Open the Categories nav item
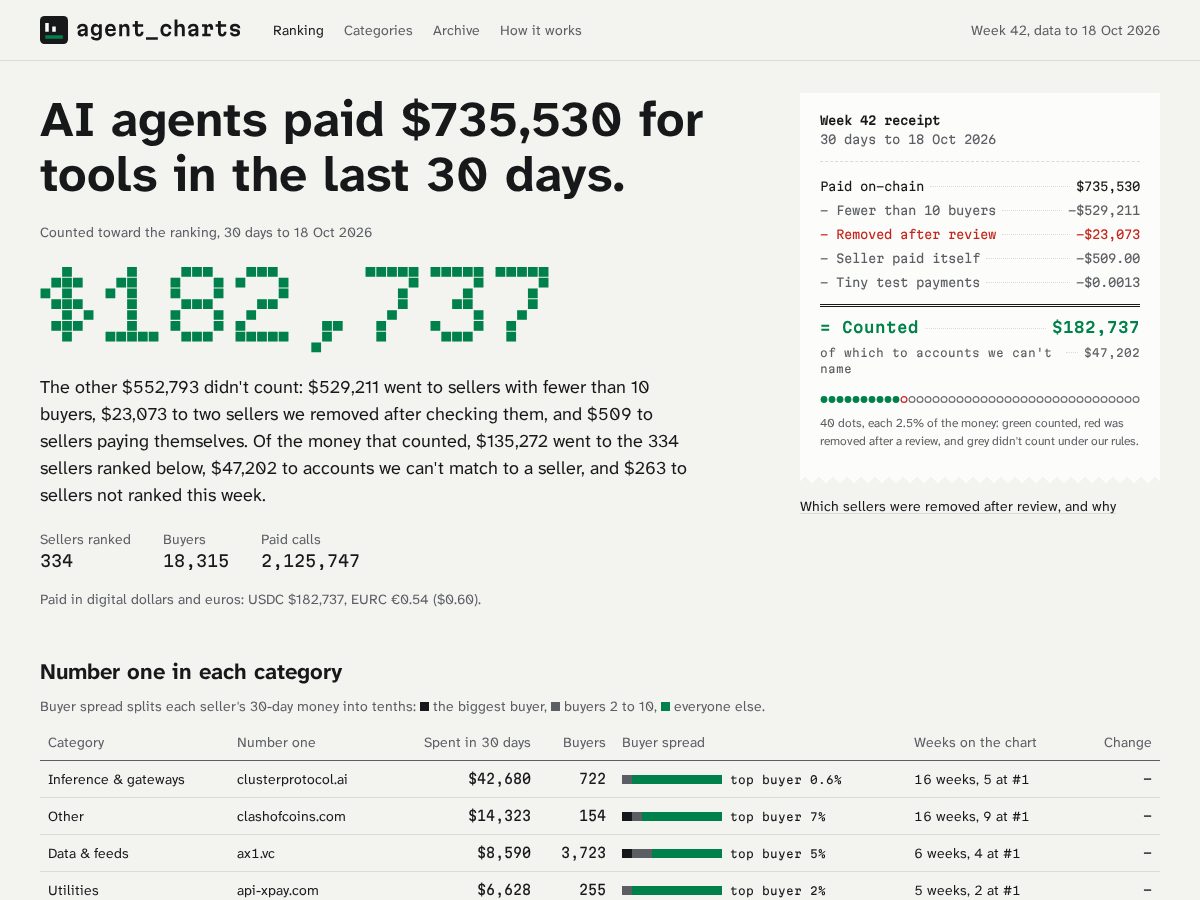This screenshot has height=900, width=1200. tap(378, 31)
